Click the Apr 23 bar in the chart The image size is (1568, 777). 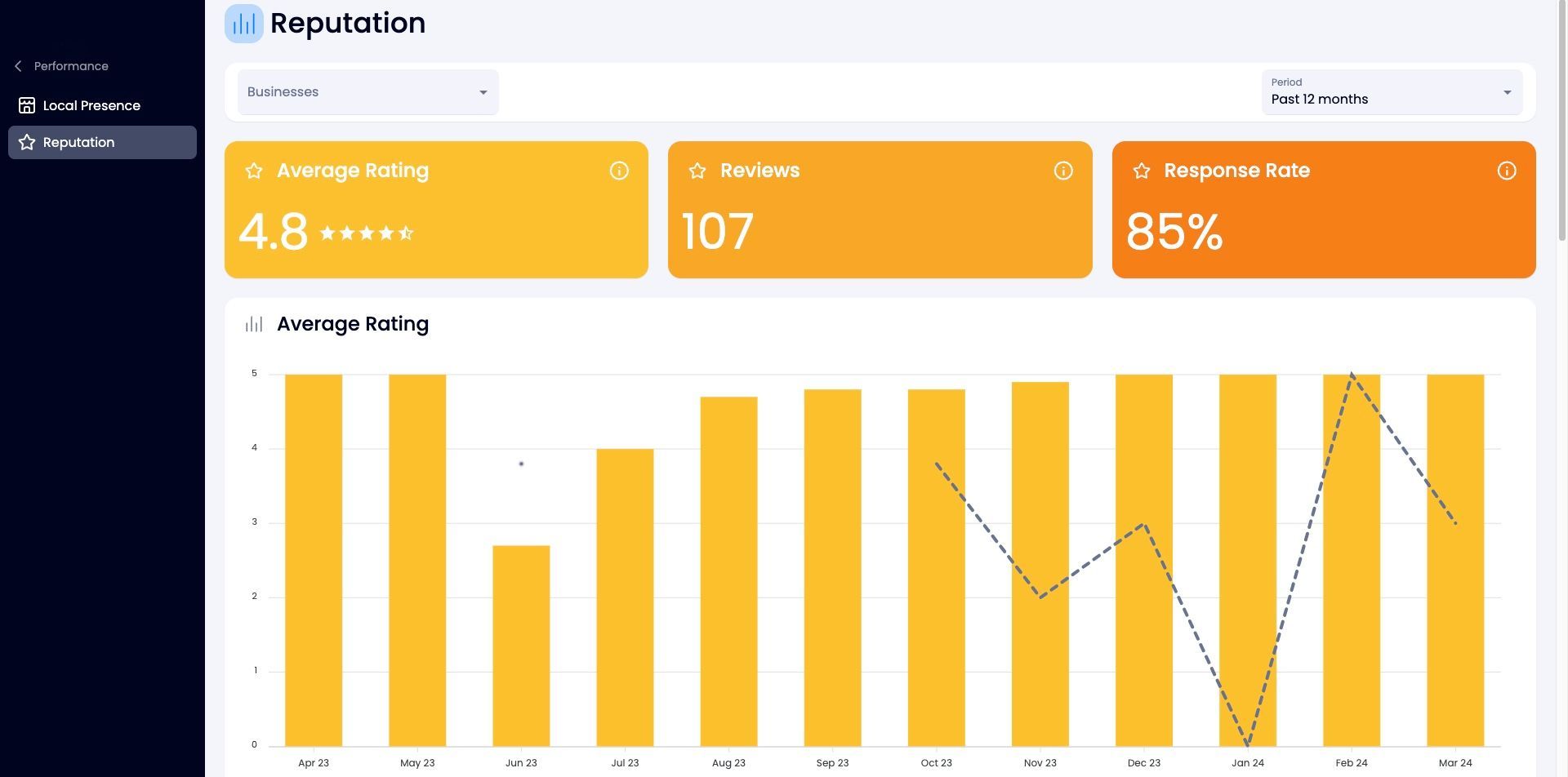pyautogui.click(x=314, y=560)
